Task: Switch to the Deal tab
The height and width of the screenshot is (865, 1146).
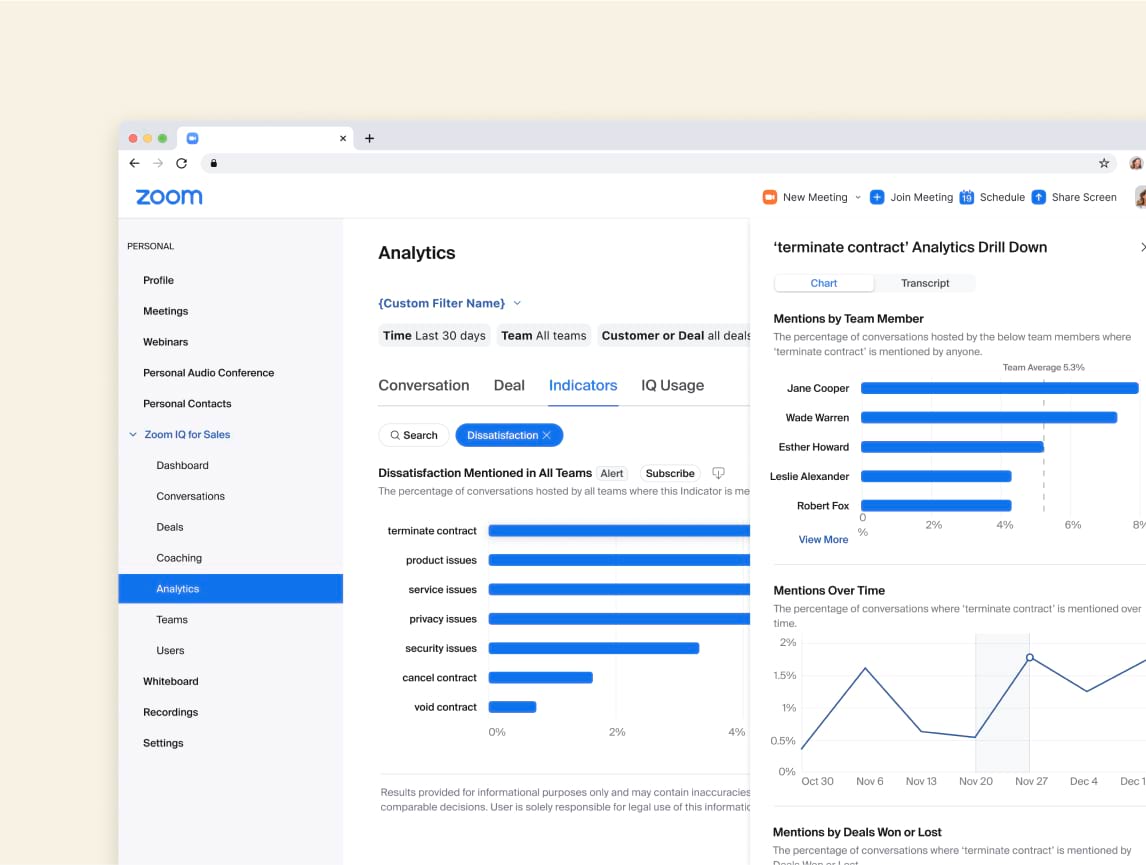Action: click(x=509, y=385)
